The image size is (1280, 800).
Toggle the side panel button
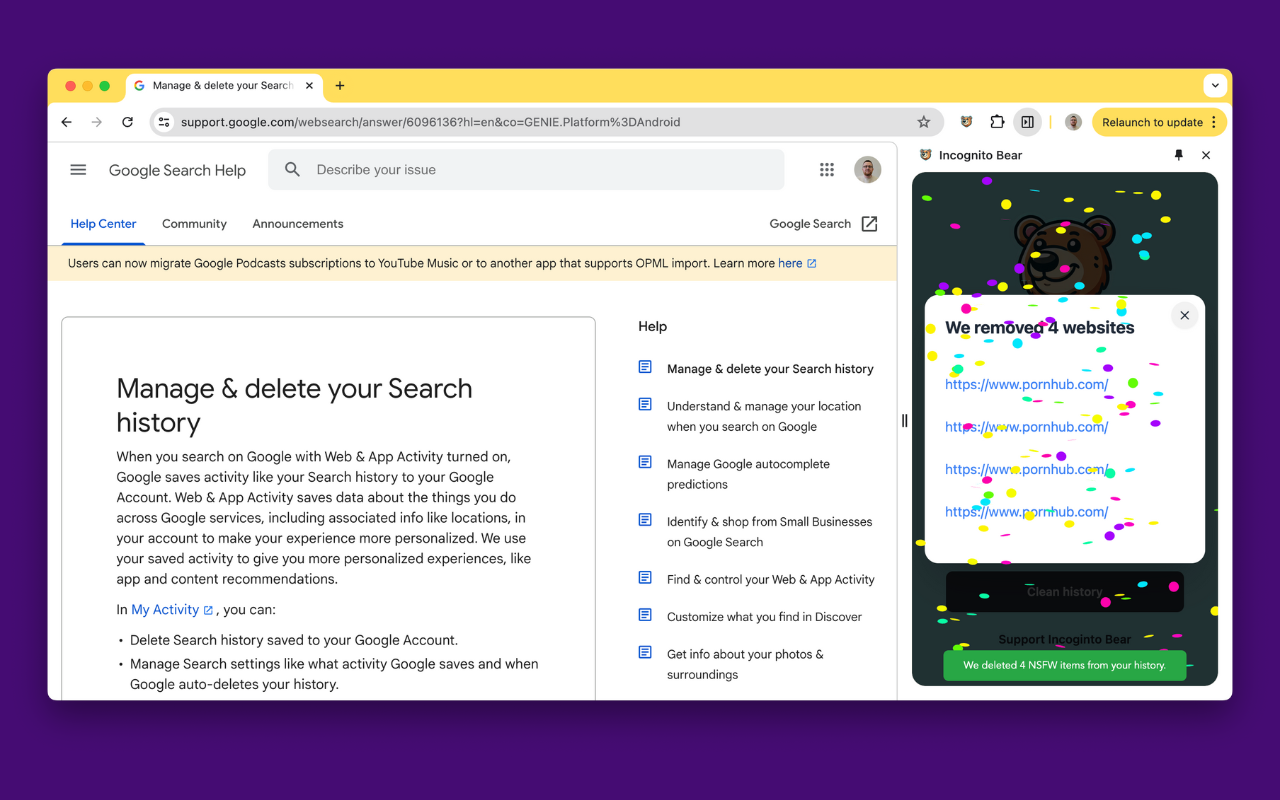click(1027, 122)
